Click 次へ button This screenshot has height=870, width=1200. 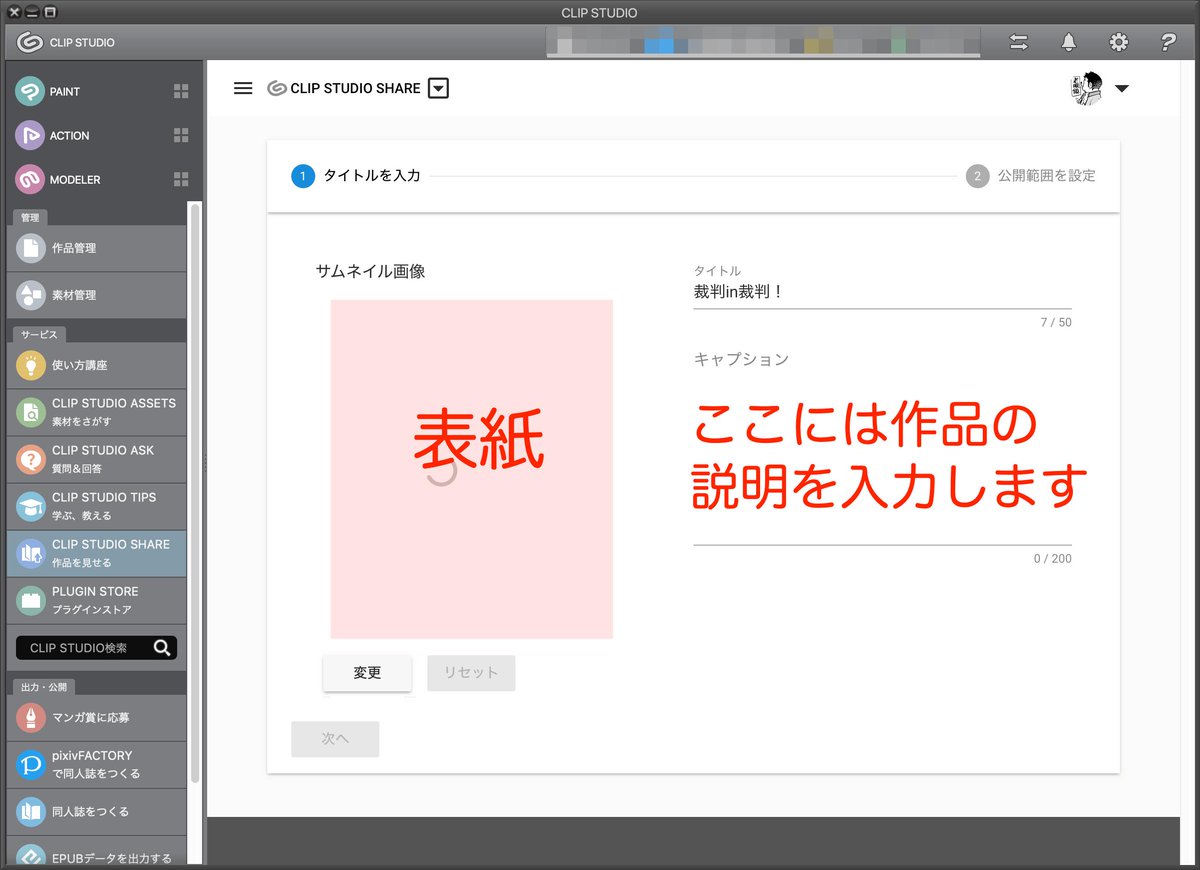pos(335,739)
